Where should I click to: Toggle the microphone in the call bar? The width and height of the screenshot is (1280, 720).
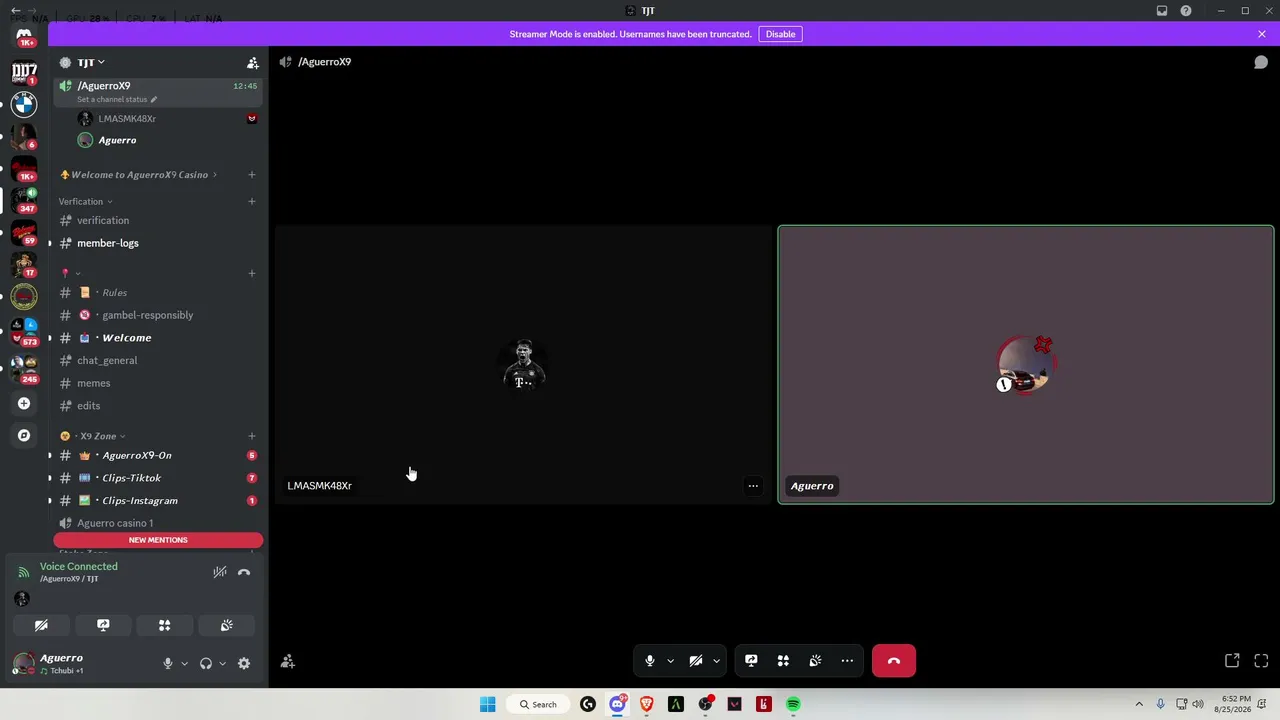click(650, 661)
